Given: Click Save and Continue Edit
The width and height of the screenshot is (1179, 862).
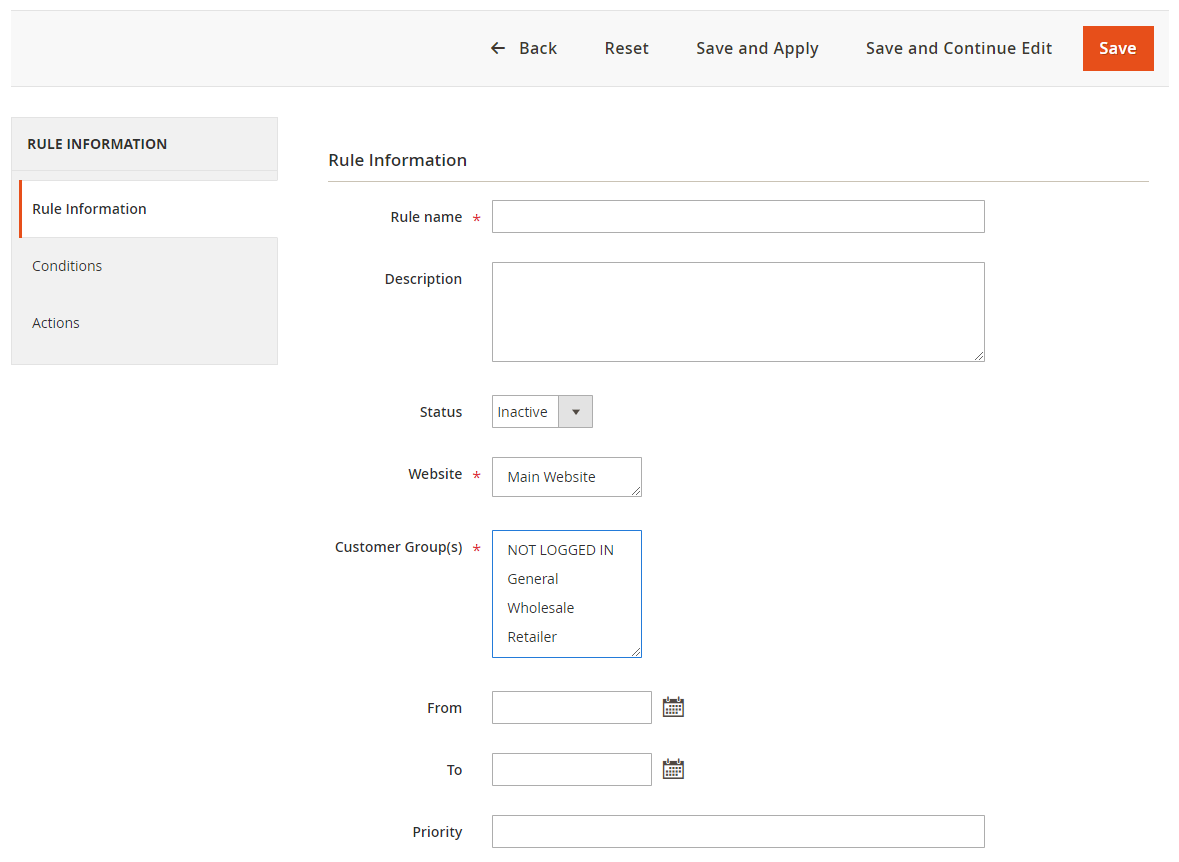Looking at the screenshot, I should tap(958, 48).
